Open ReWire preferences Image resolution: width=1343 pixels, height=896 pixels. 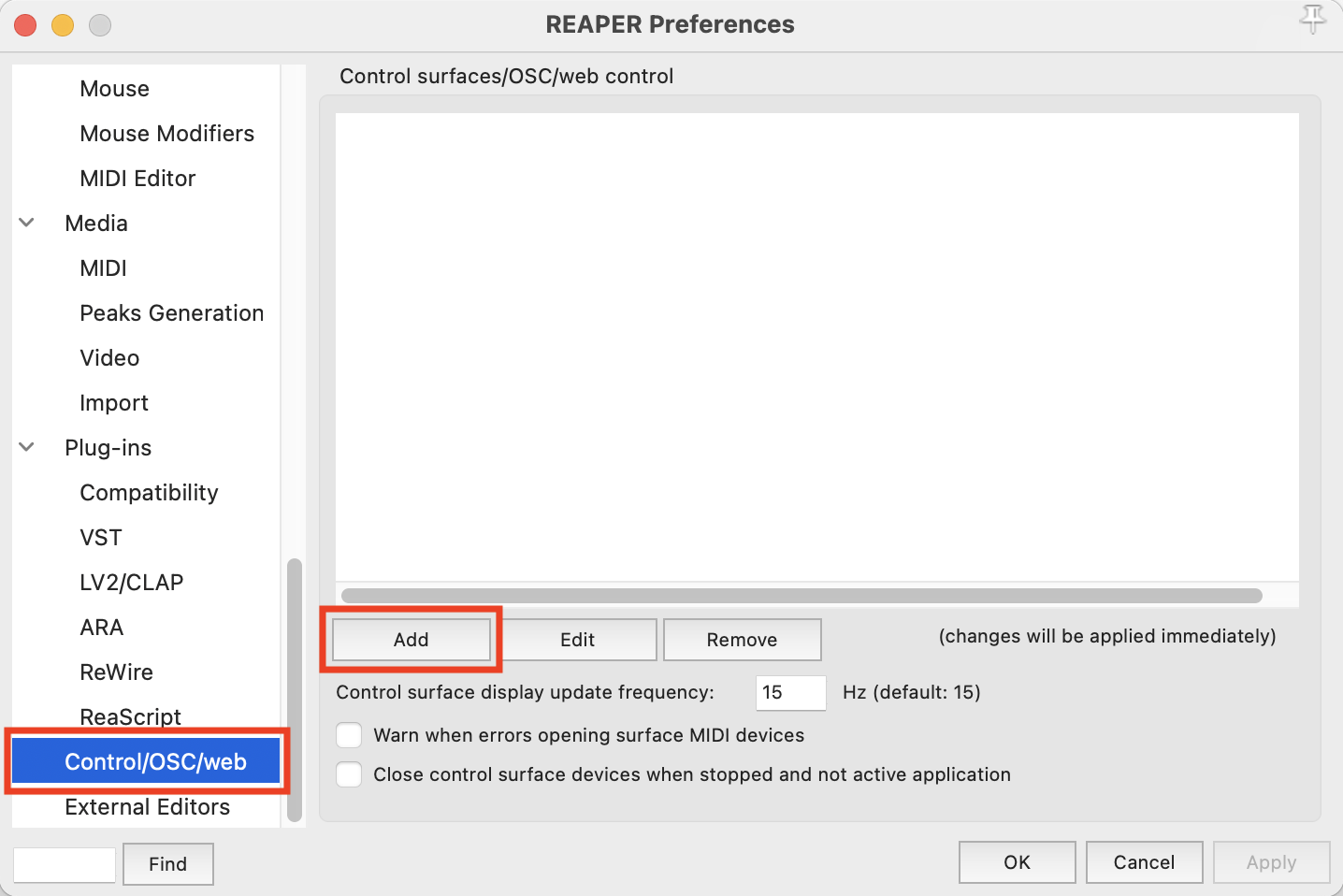point(116,672)
